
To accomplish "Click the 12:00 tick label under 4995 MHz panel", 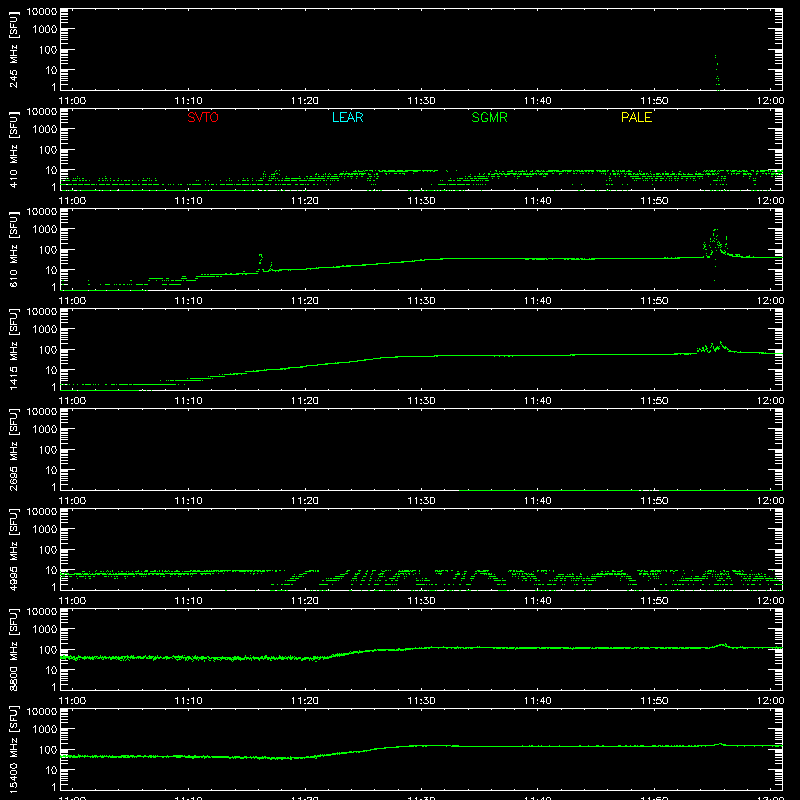I will 770,601.
